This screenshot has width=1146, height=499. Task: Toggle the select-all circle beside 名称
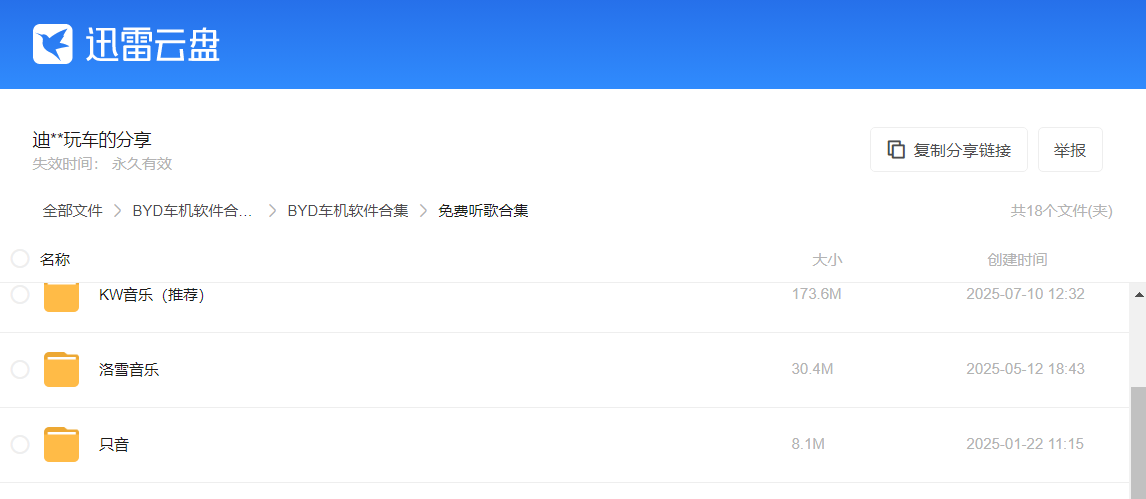20,259
